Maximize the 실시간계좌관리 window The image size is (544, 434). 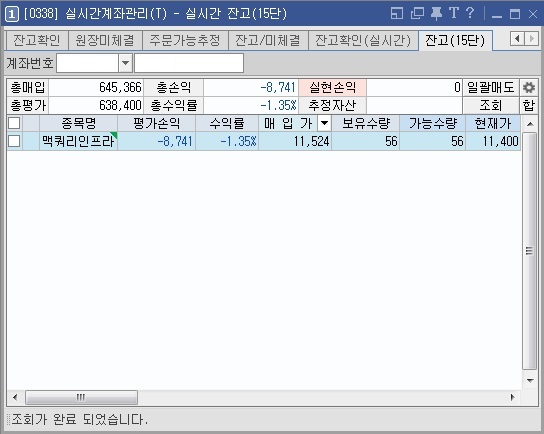pyautogui.click(x=515, y=14)
